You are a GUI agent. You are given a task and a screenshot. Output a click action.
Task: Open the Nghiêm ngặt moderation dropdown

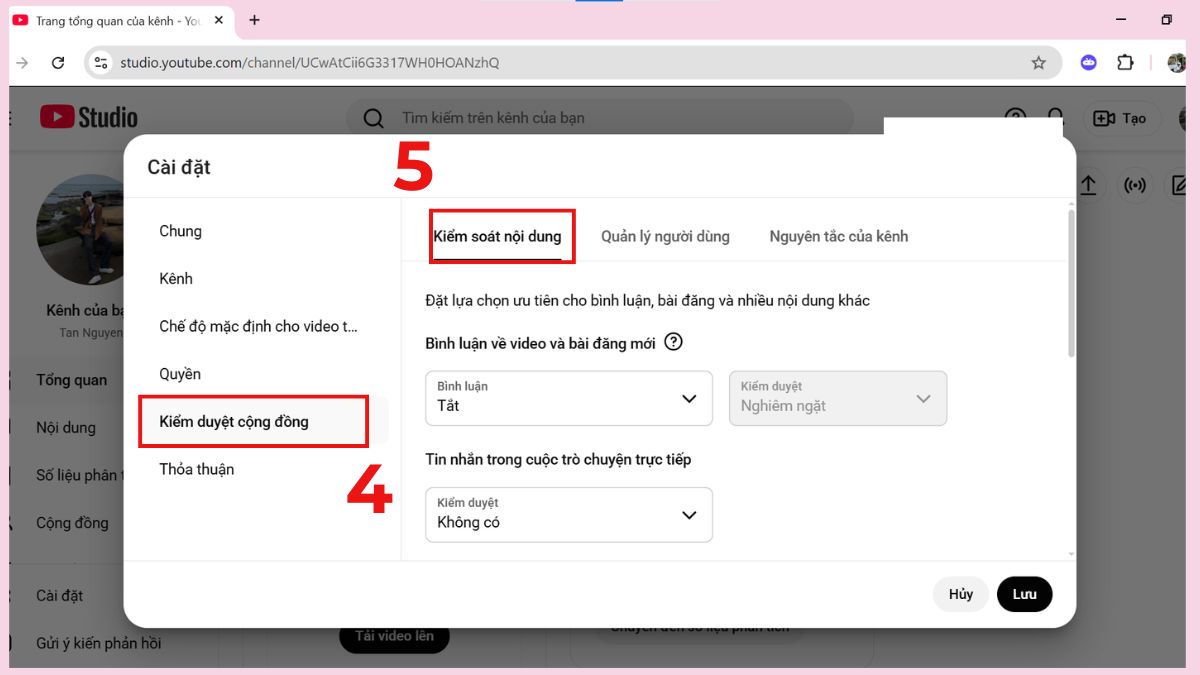click(x=838, y=398)
